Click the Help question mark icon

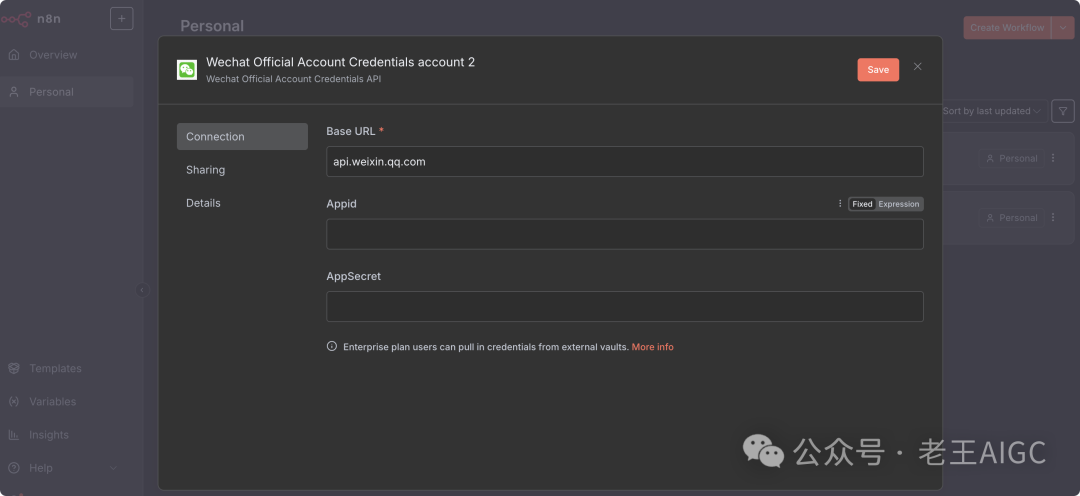click(x=14, y=468)
